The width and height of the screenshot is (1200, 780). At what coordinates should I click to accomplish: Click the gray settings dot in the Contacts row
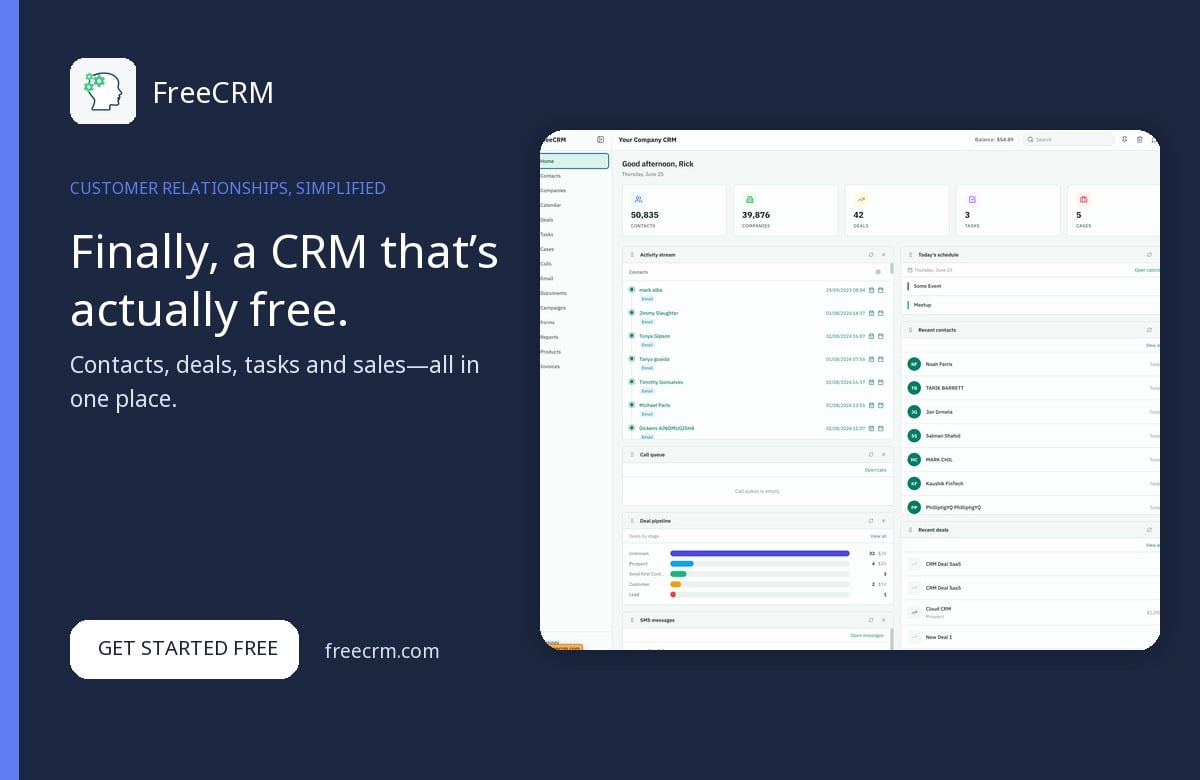click(x=878, y=271)
